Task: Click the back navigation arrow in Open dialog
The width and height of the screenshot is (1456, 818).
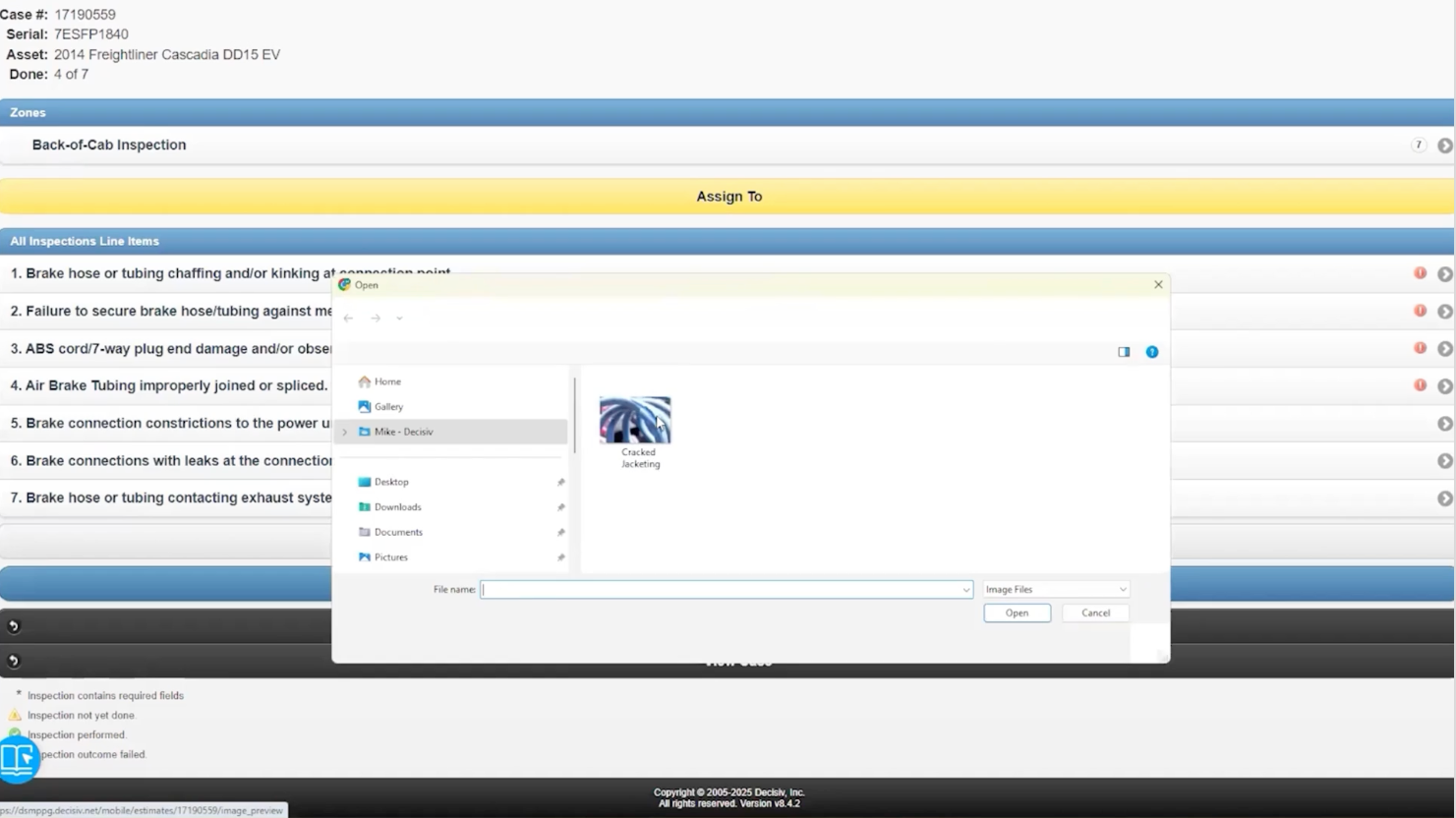Action: [348, 318]
